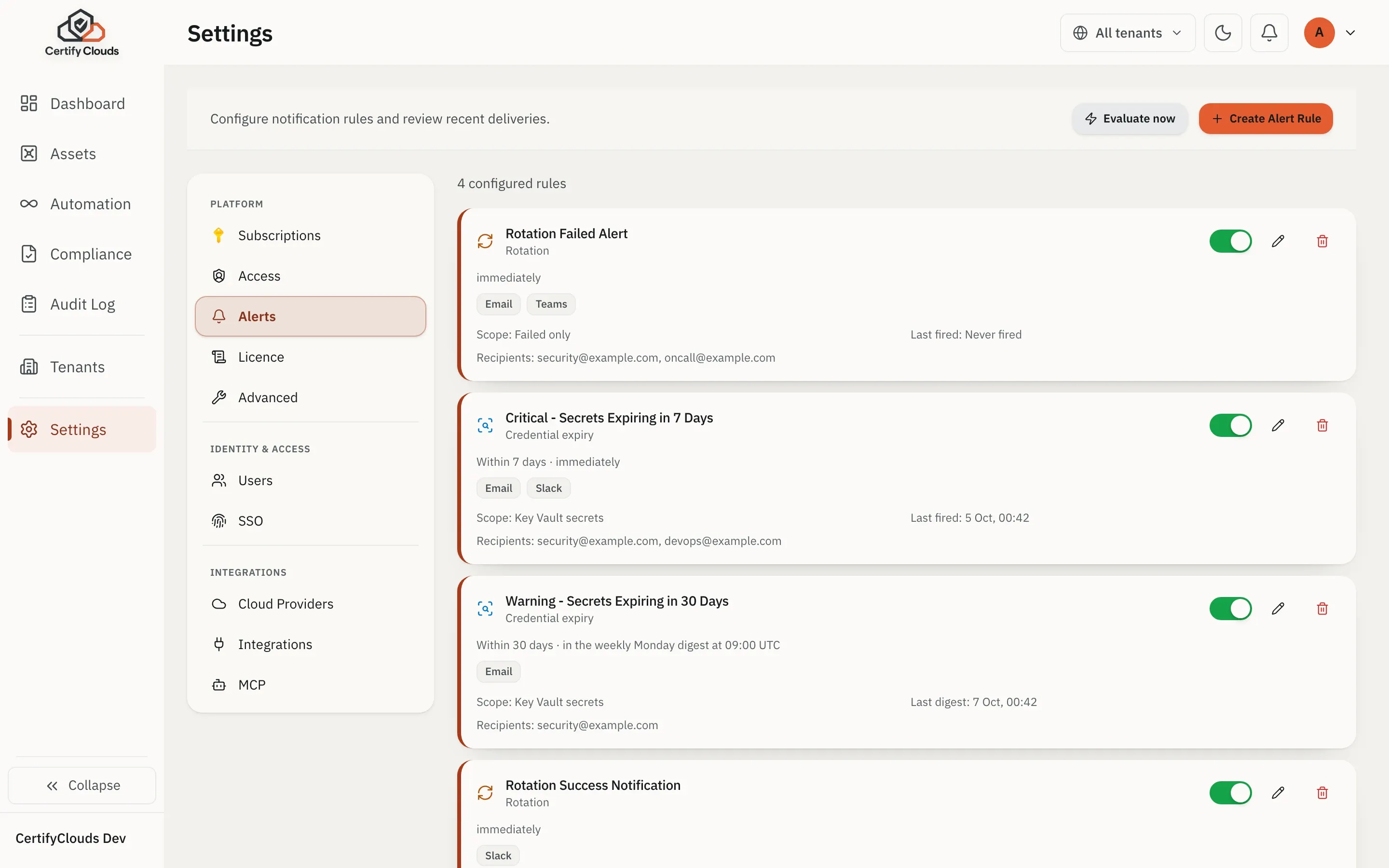Click the Certify Clouds logo
Image resolution: width=1389 pixels, height=868 pixels.
pyautogui.click(x=82, y=33)
